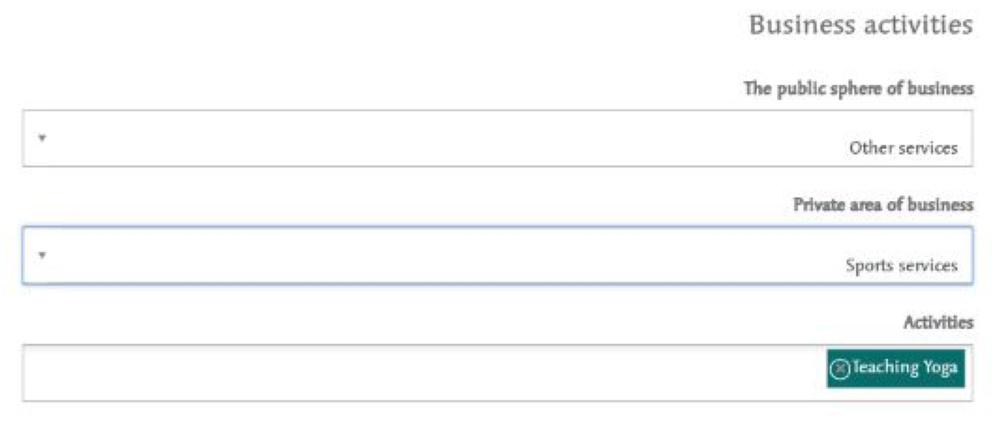Viewport: 1000px width, 439px height.
Task: Click the selected 'Sports services' value text
Action: pos(902,265)
